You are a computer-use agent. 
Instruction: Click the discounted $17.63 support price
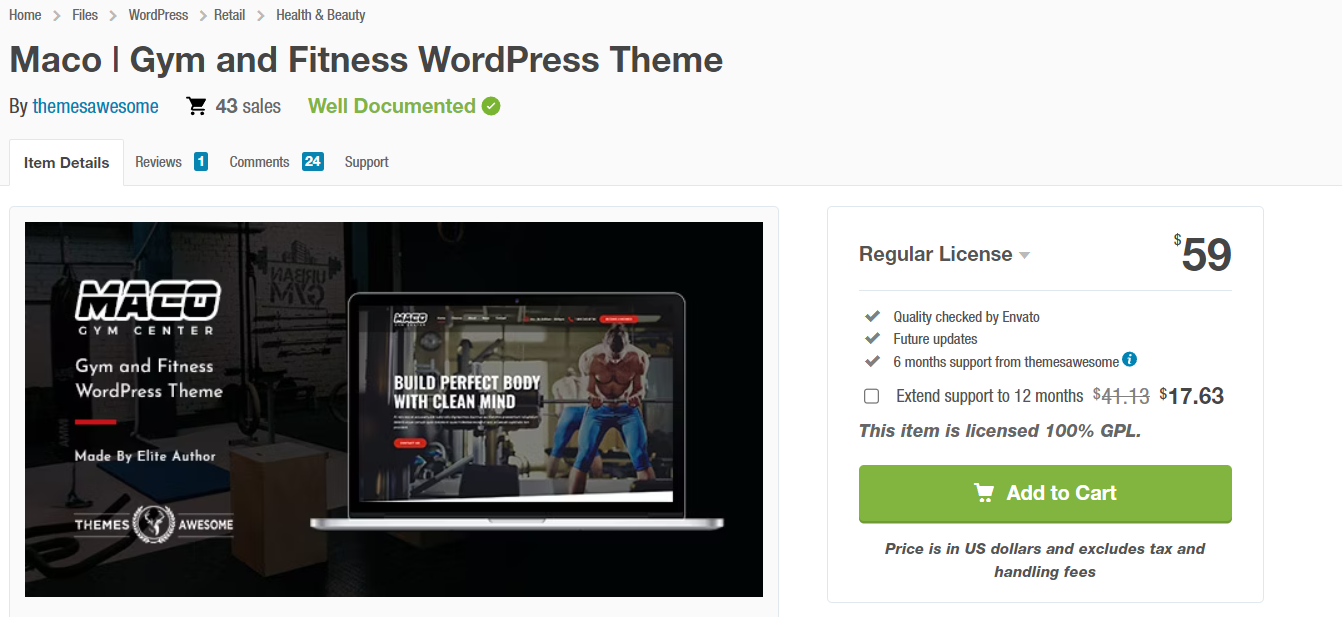[x=1192, y=396]
